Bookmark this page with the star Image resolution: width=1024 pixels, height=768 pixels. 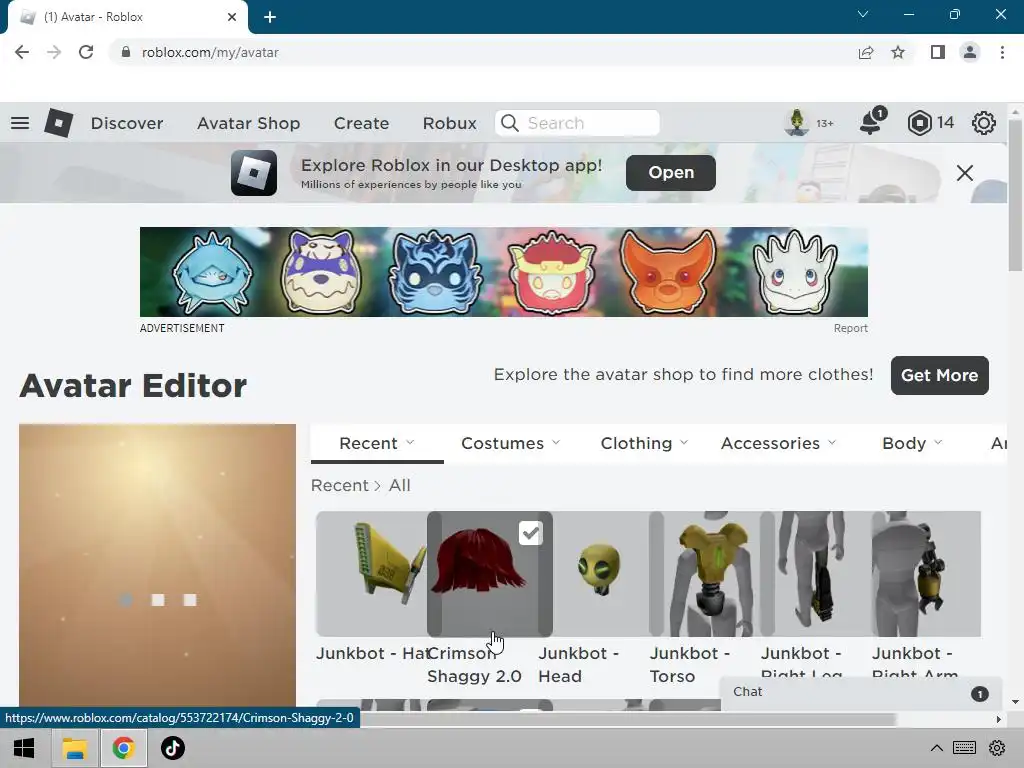(x=898, y=52)
